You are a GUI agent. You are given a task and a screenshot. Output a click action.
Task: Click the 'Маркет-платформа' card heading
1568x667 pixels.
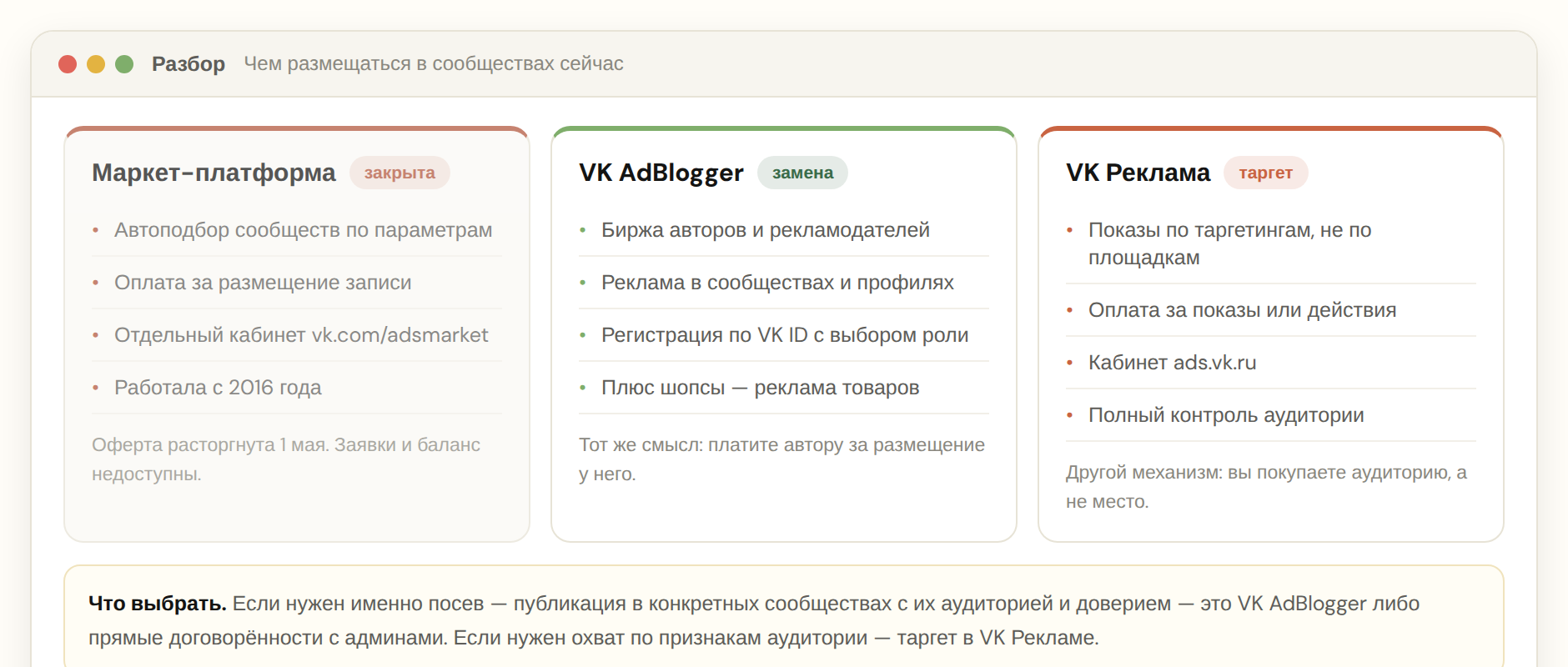coord(214,173)
